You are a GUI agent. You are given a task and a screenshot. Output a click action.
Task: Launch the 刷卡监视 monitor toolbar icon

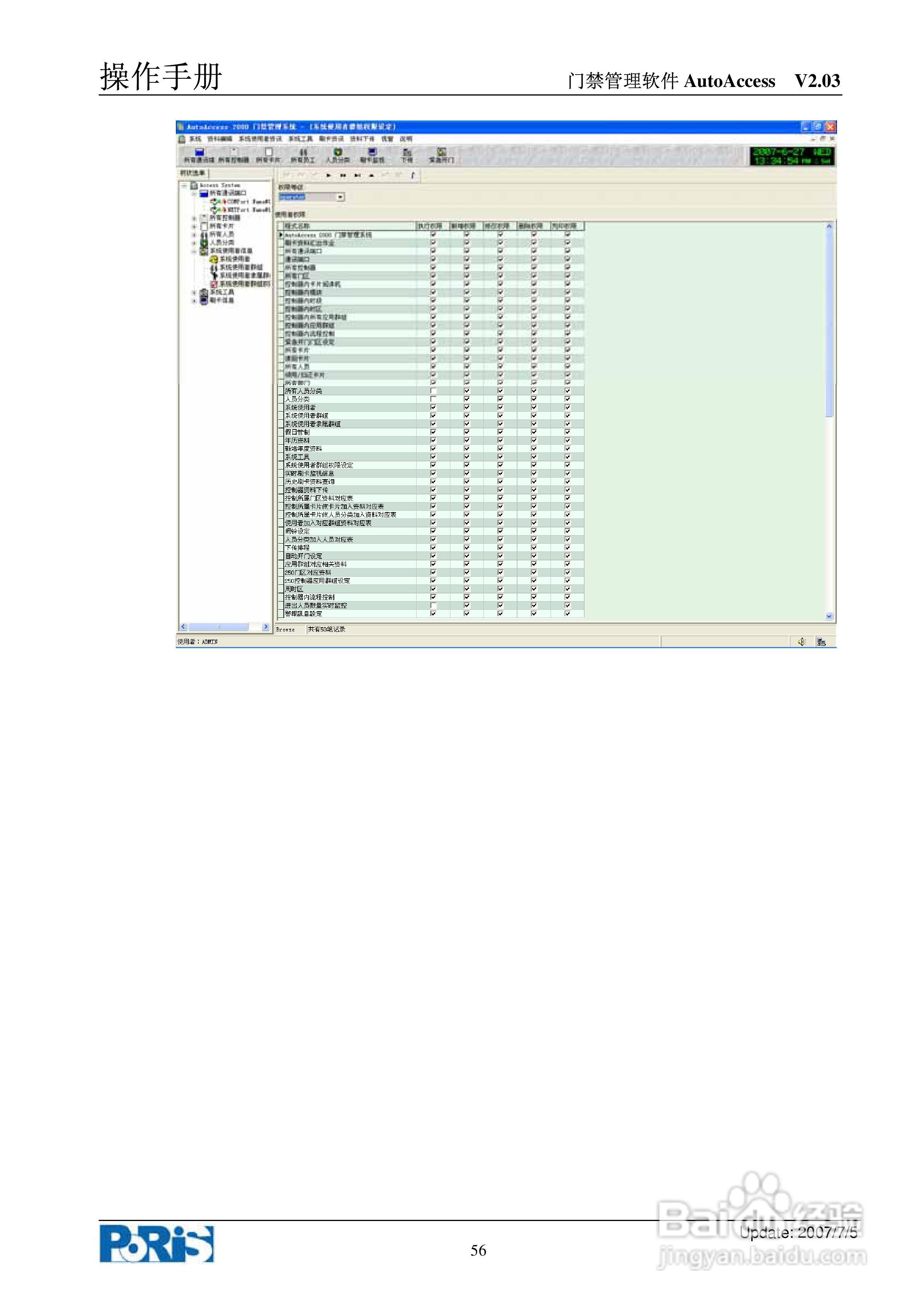coord(372,155)
